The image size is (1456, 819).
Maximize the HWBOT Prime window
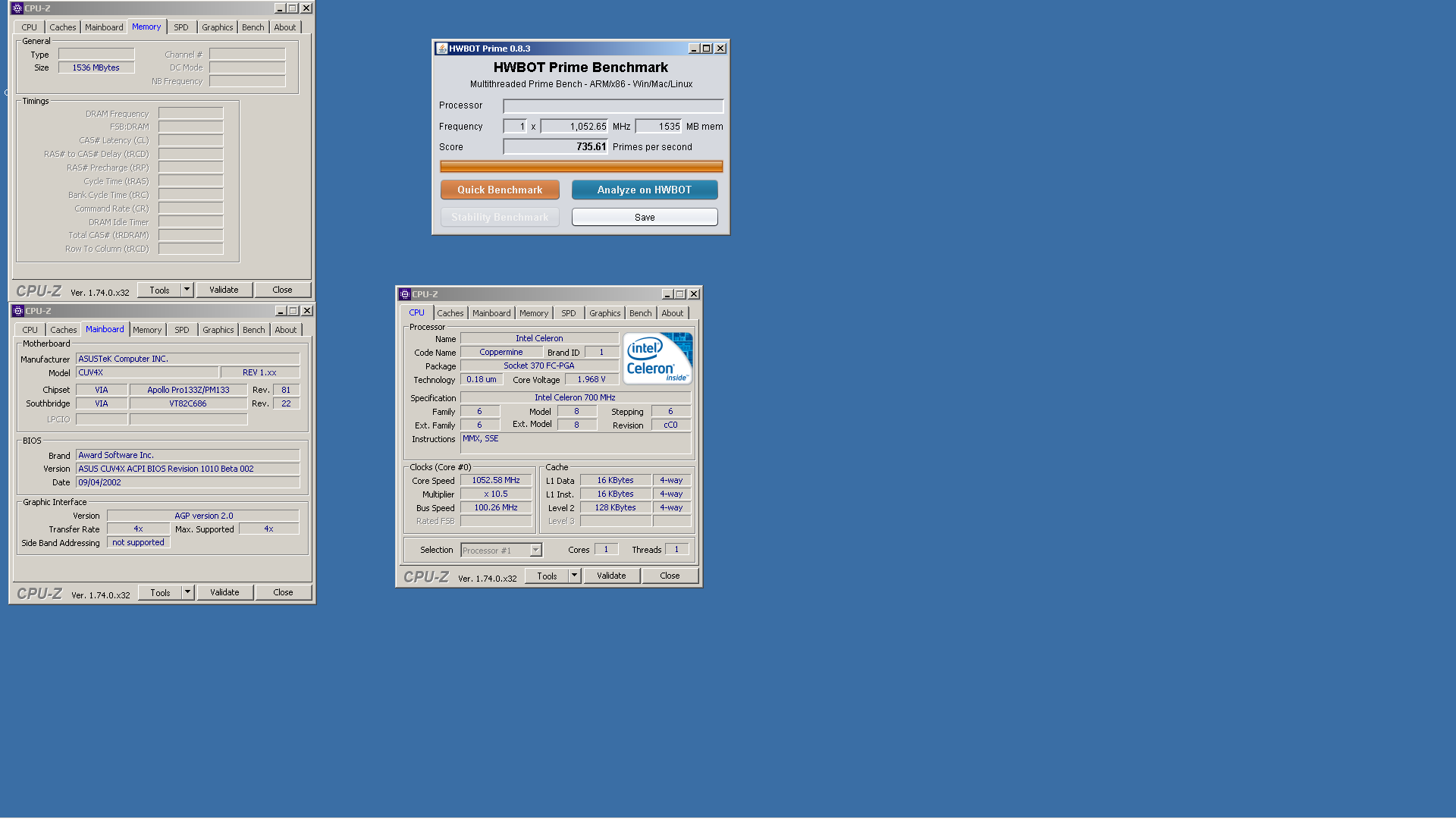click(x=707, y=49)
